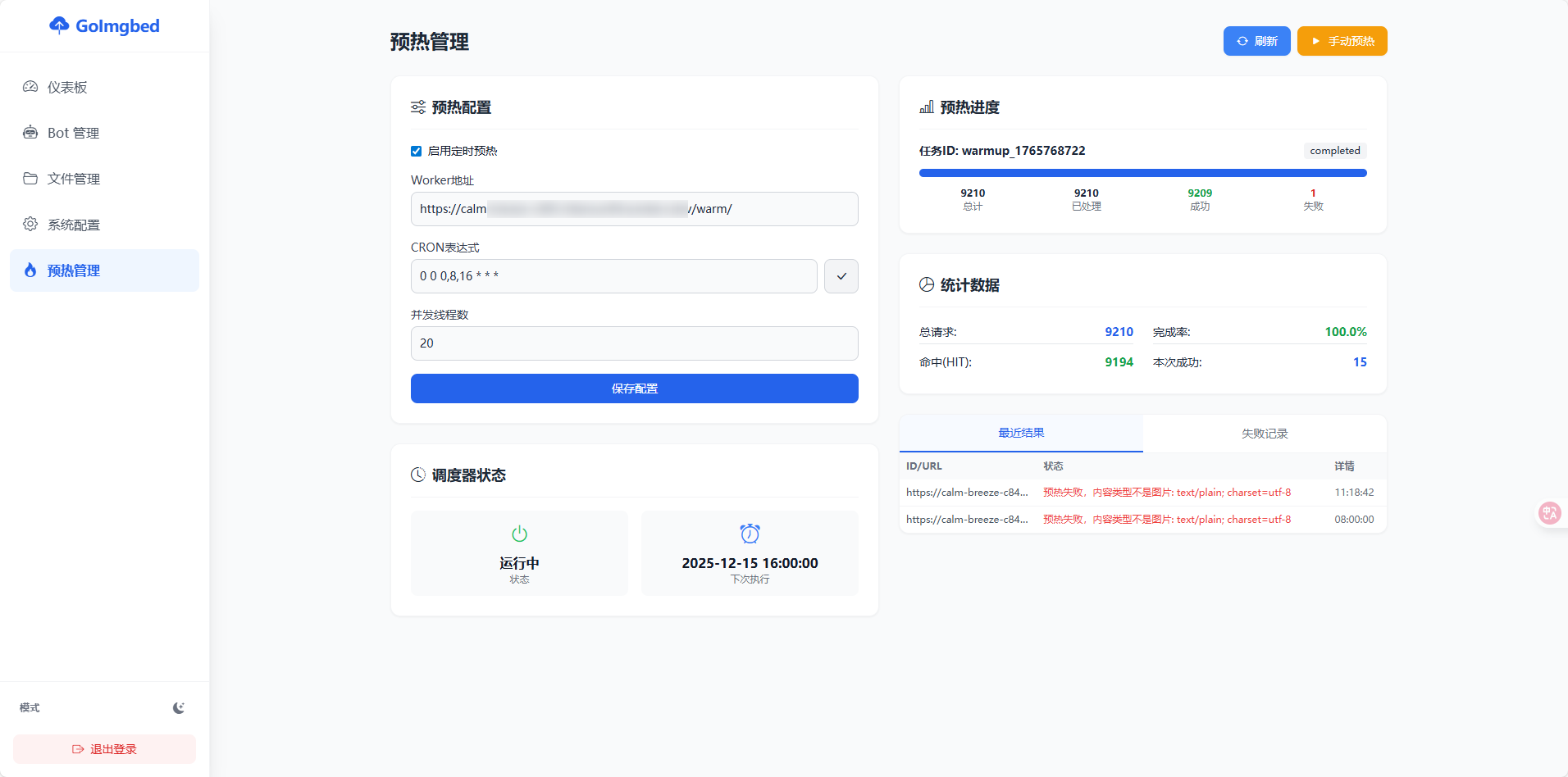Image resolution: width=1568 pixels, height=777 pixels.
Task: Select the 最近结果 tab
Action: (1021, 433)
